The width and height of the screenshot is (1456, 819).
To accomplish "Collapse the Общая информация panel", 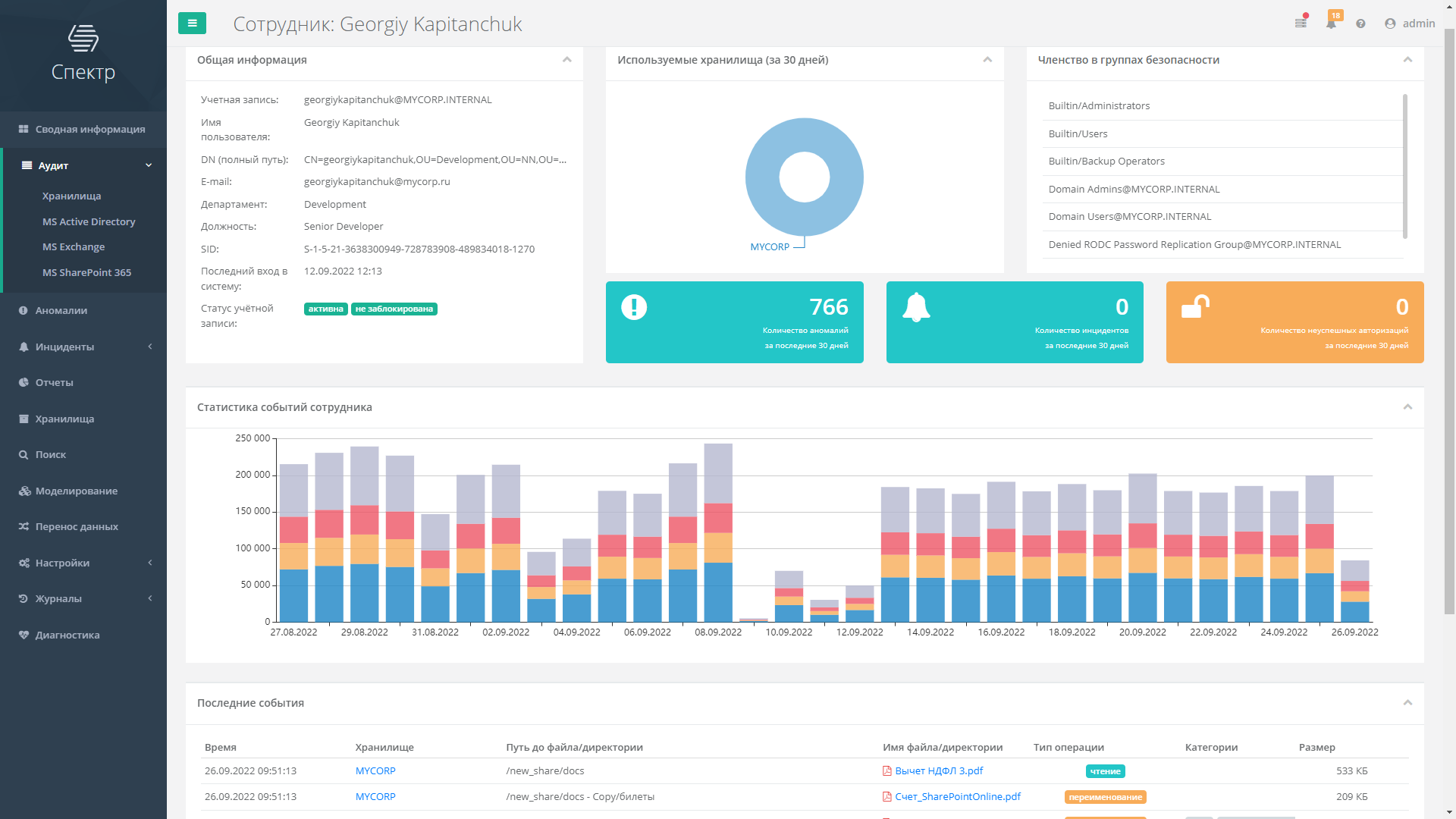I will 566,60.
